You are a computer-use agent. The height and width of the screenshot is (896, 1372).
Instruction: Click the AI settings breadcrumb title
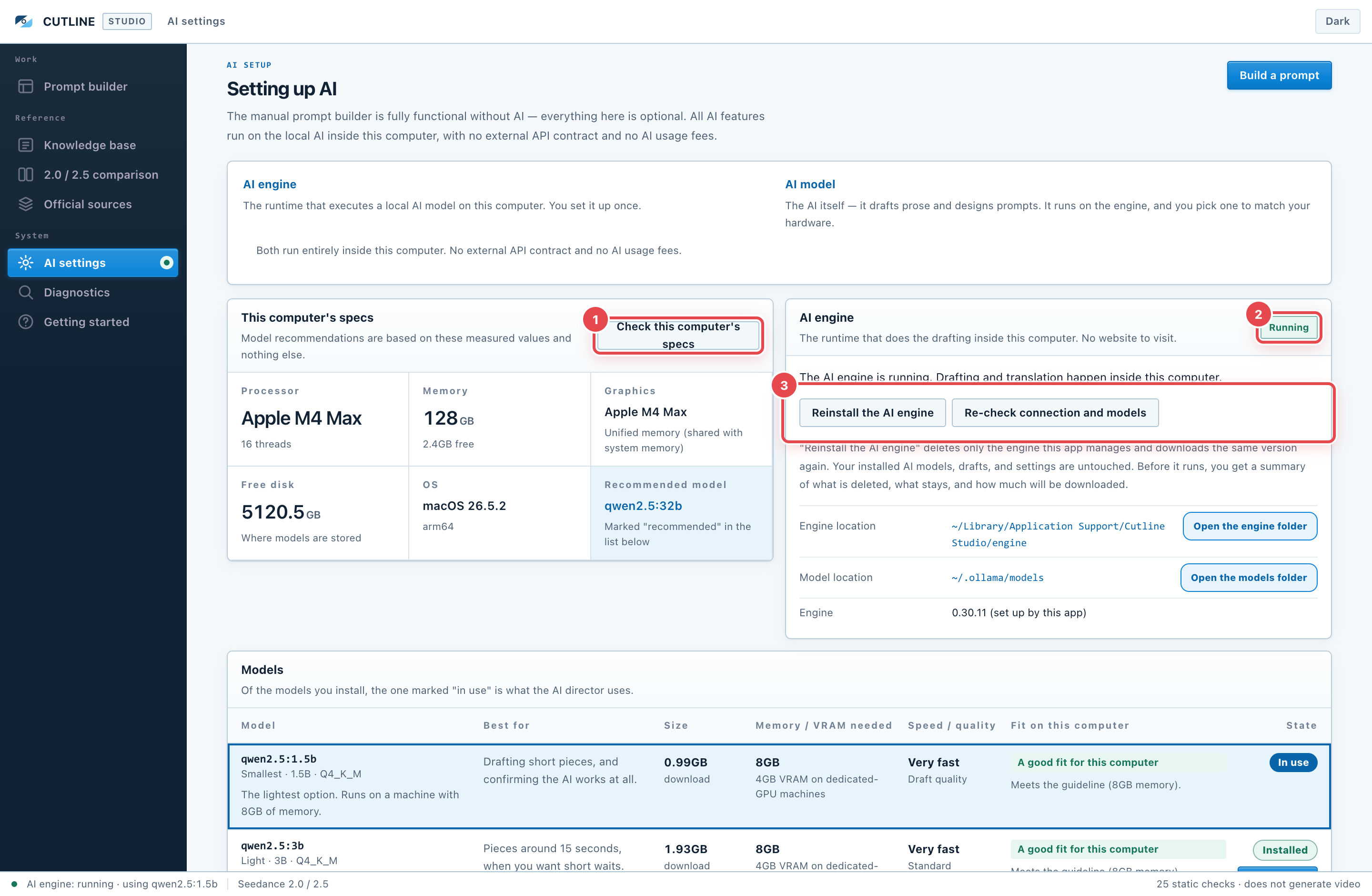[196, 21]
